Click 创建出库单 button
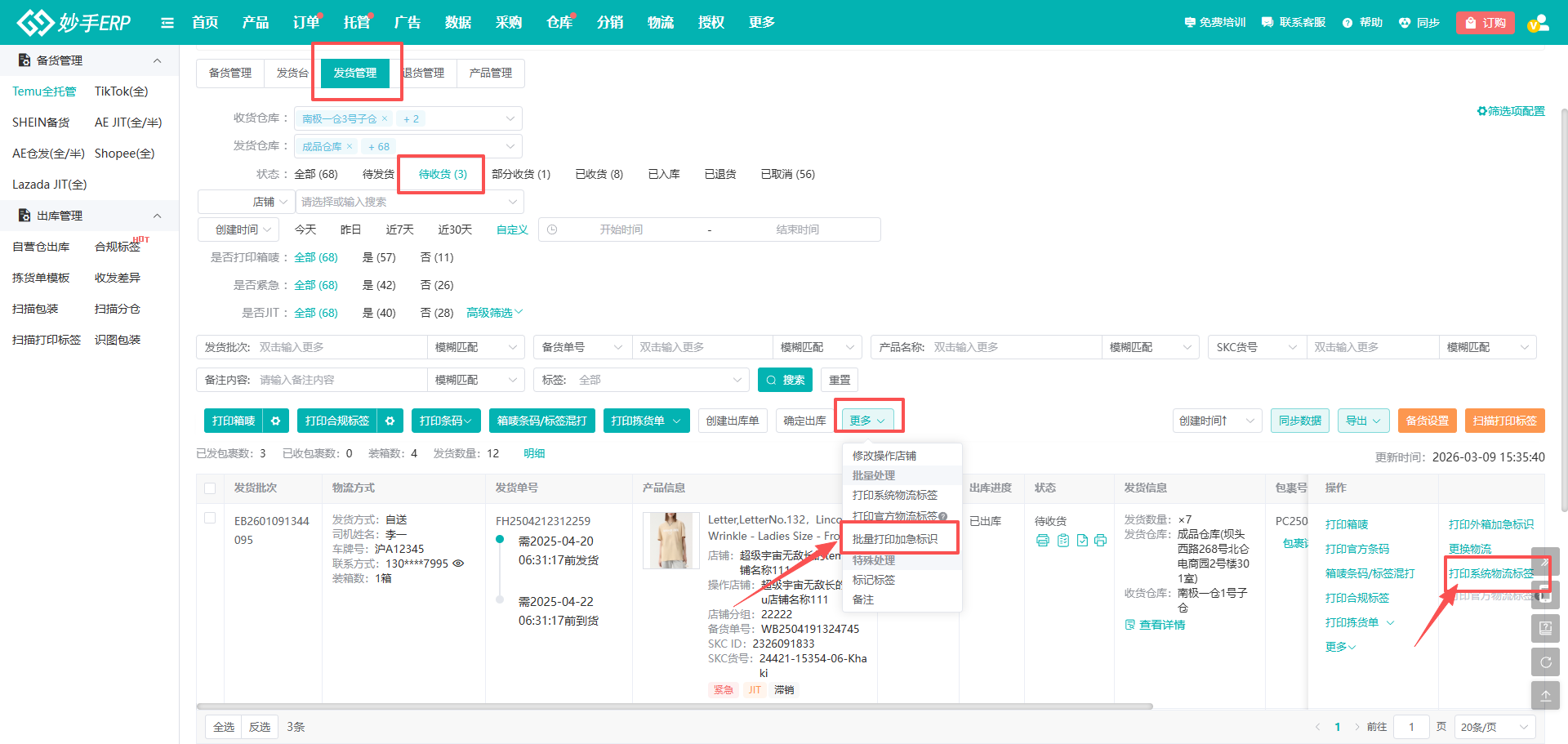The width and height of the screenshot is (1568, 744). point(733,421)
